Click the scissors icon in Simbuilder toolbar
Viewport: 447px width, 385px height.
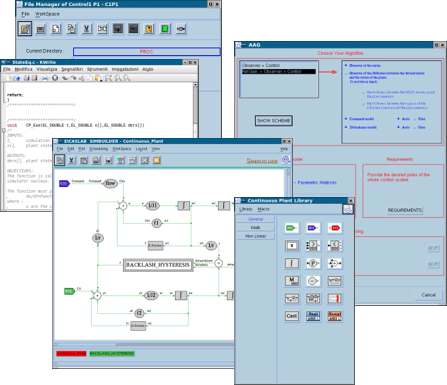72,160
